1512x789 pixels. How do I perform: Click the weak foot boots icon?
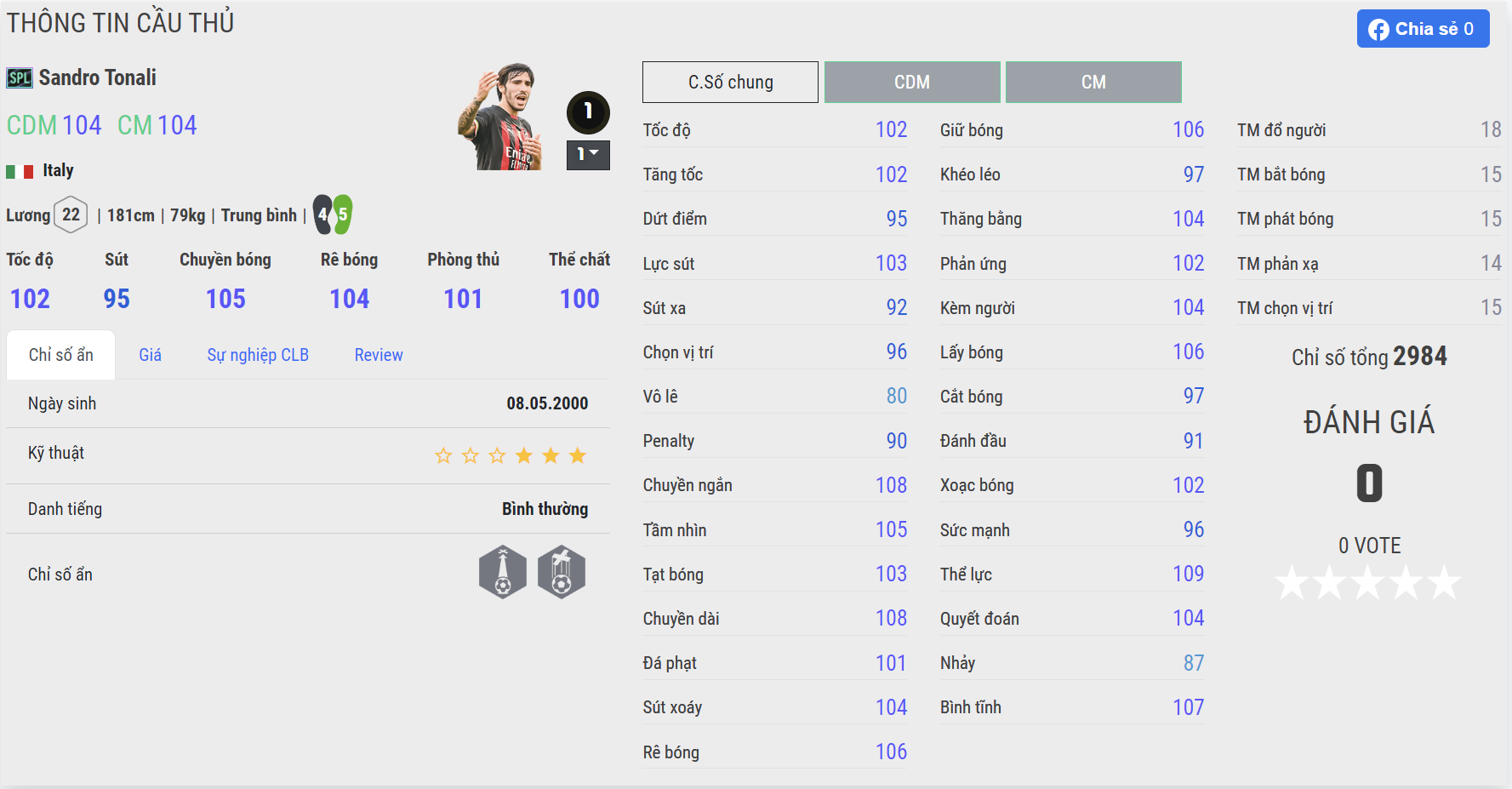333,214
